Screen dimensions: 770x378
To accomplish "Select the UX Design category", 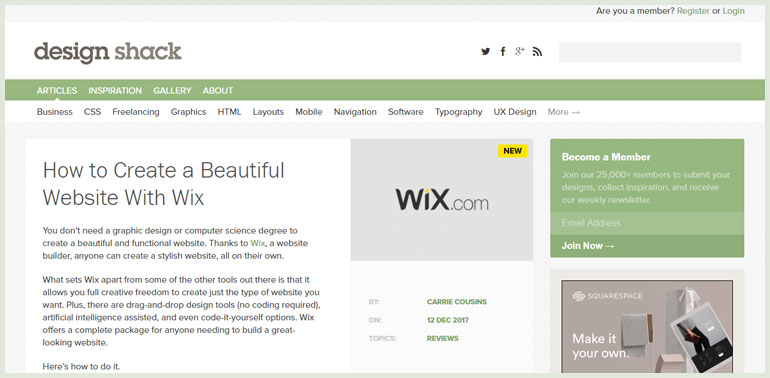I will [515, 112].
